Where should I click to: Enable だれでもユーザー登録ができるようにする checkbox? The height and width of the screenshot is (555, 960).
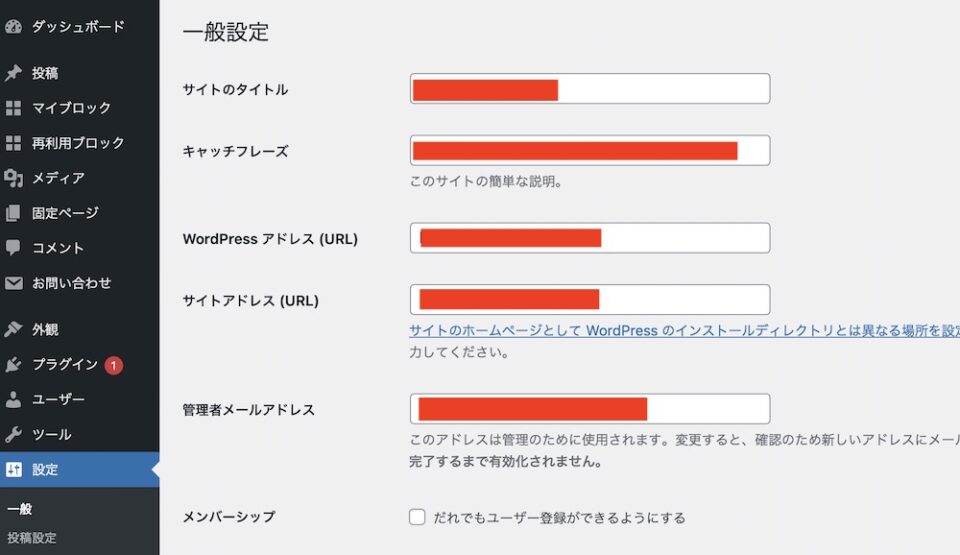tap(417, 517)
